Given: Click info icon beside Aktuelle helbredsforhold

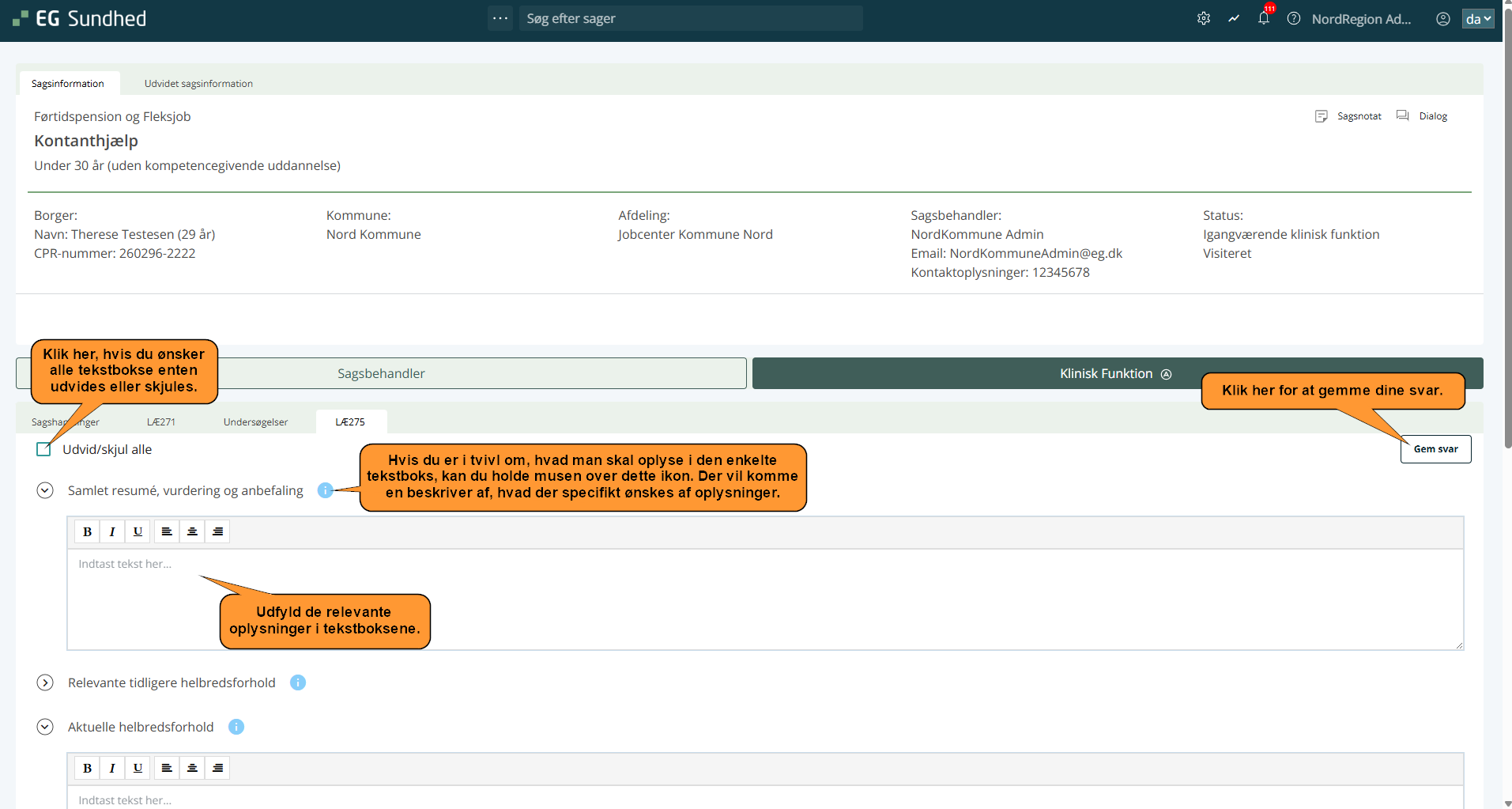Looking at the screenshot, I should 236,727.
